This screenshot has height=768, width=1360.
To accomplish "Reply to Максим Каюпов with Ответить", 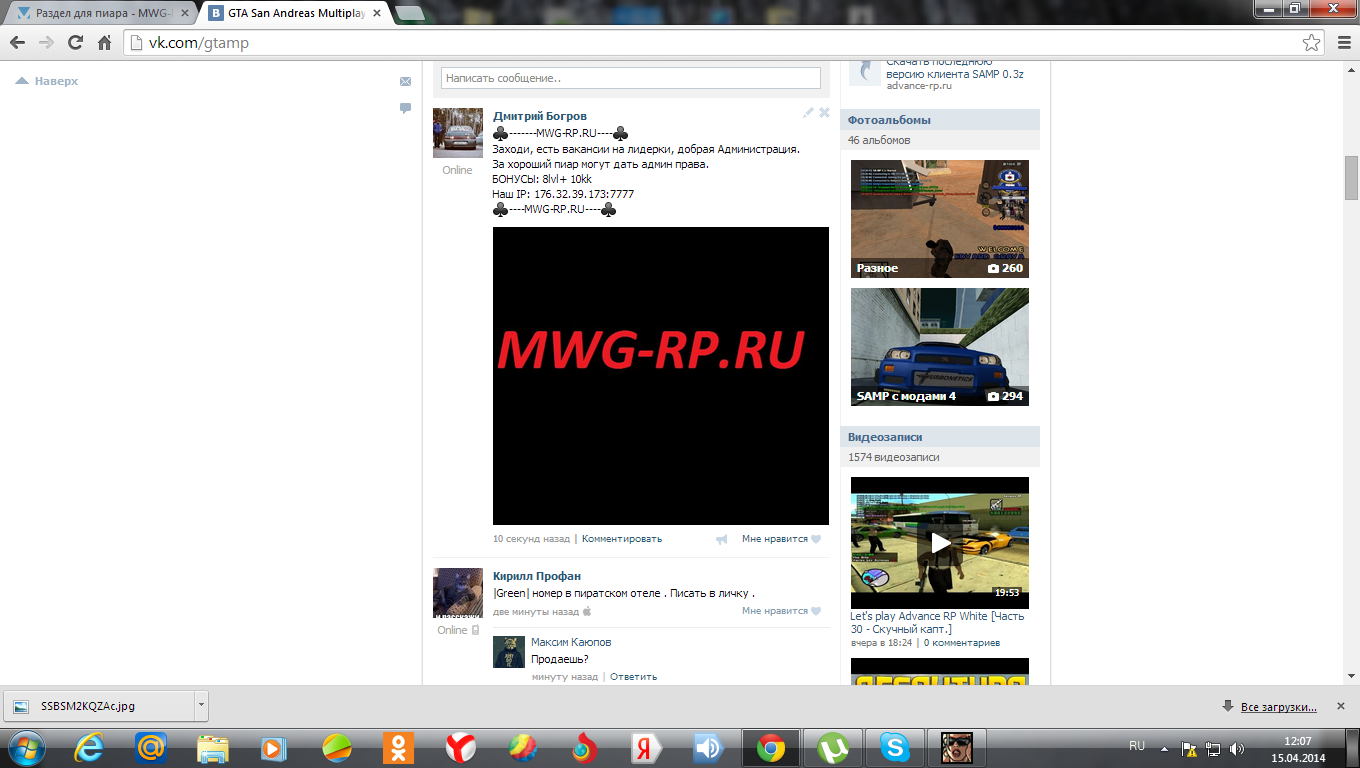I will 634,677.
